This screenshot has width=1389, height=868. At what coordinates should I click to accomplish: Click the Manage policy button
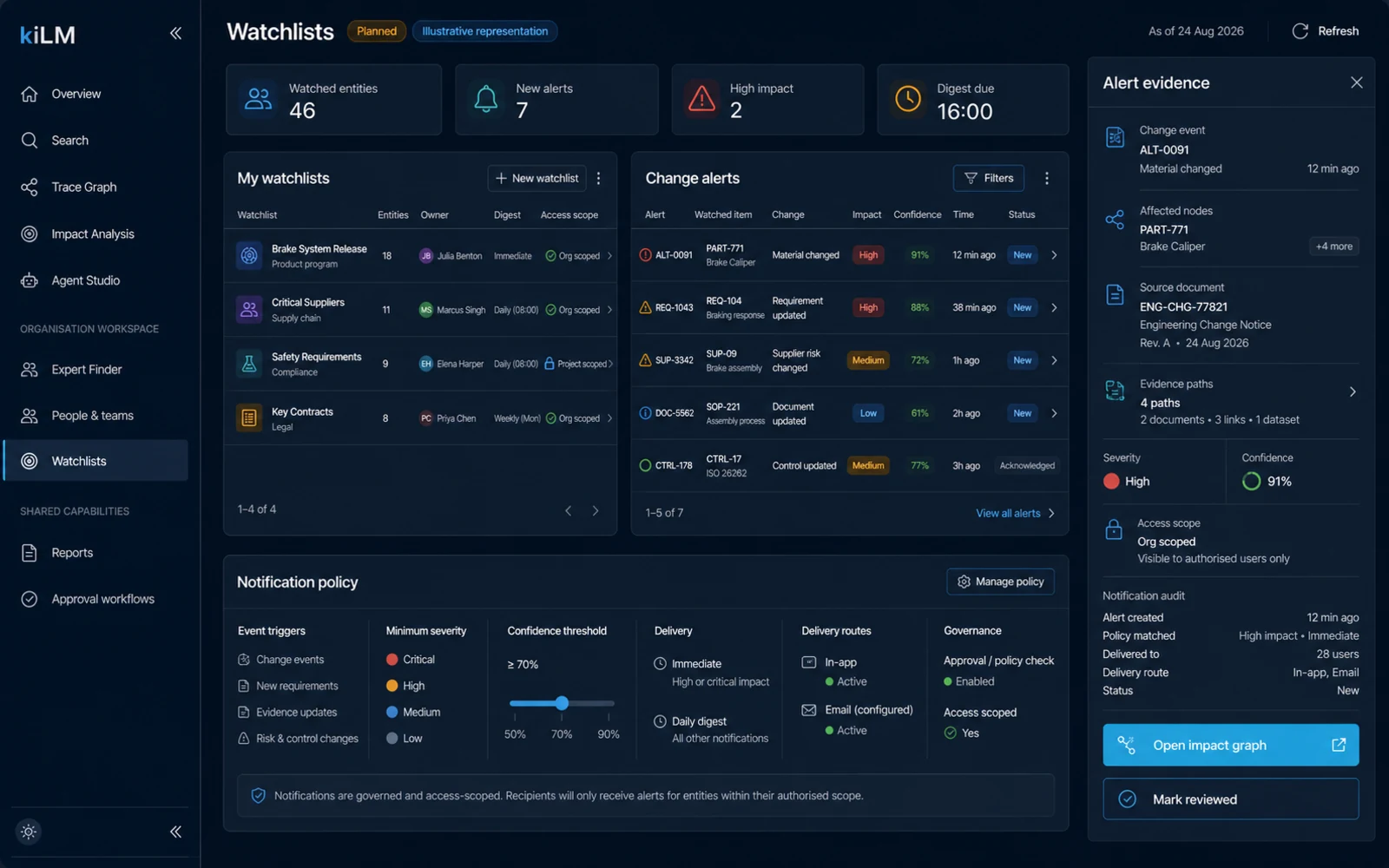click(1000, 582)
